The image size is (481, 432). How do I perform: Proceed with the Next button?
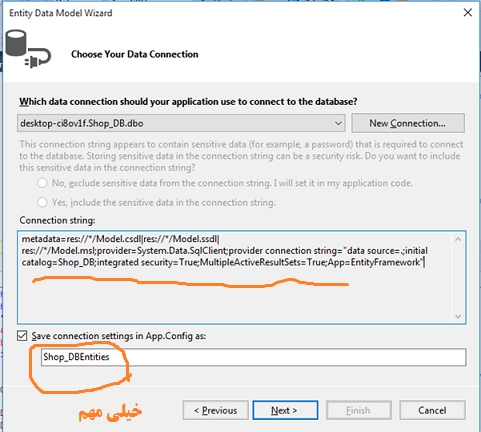(285, 410)
